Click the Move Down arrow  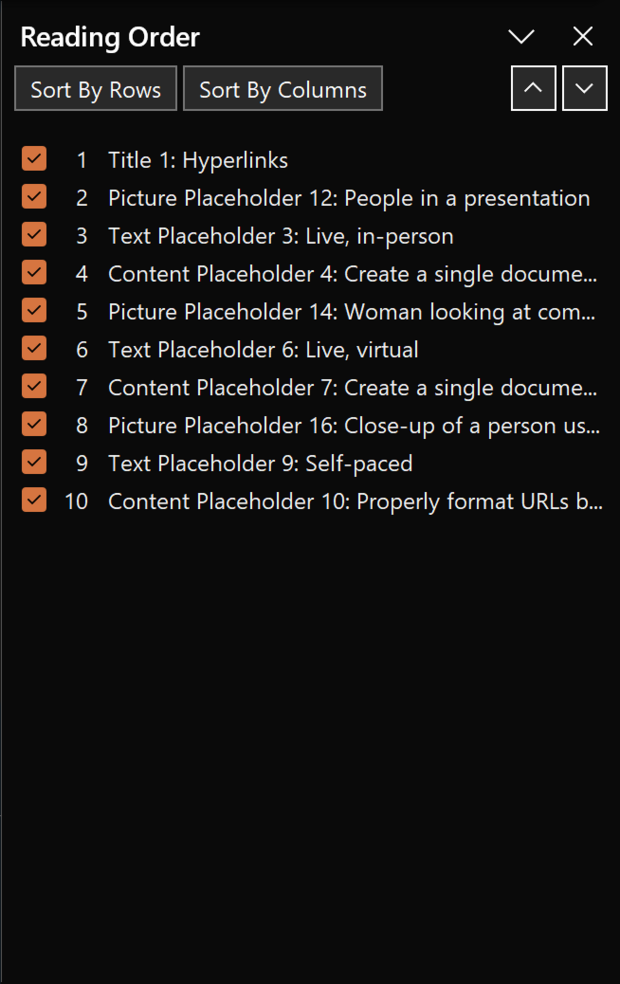[585, 89]
